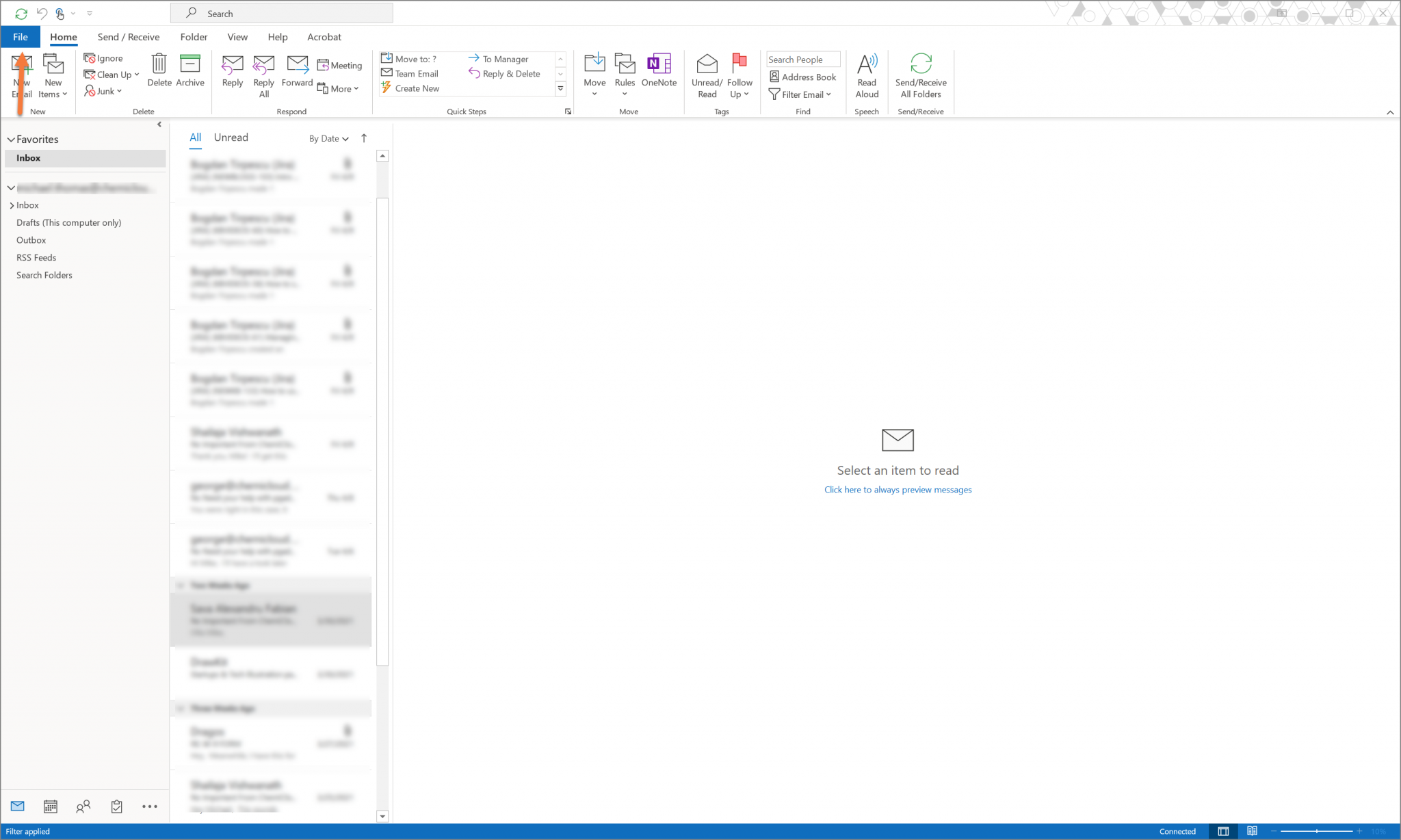Switch to Reading view in status bar

[1251, 831]
